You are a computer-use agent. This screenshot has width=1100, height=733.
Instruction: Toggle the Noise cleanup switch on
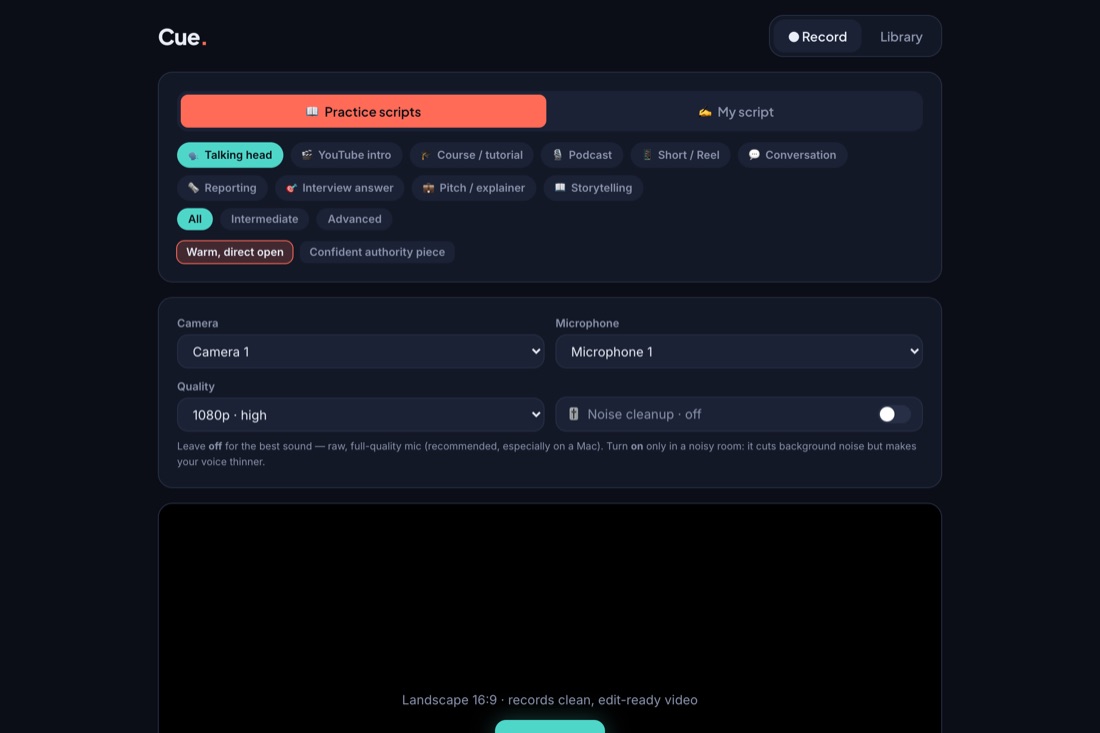(894, 415)
